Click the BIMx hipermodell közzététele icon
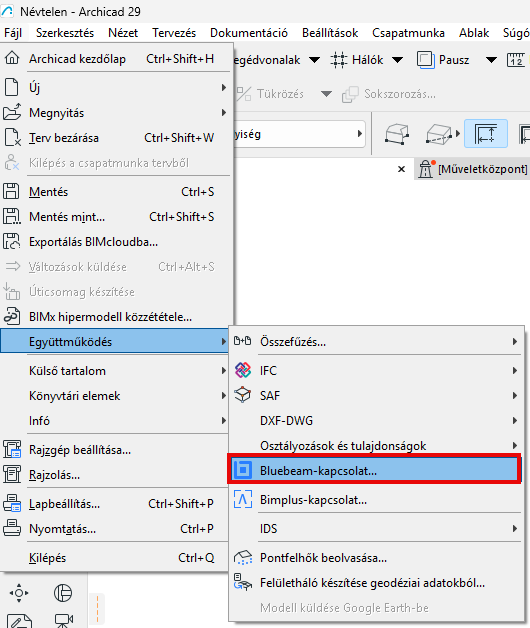530x628 pixels. pyautogui.click(x=12, y=316)
